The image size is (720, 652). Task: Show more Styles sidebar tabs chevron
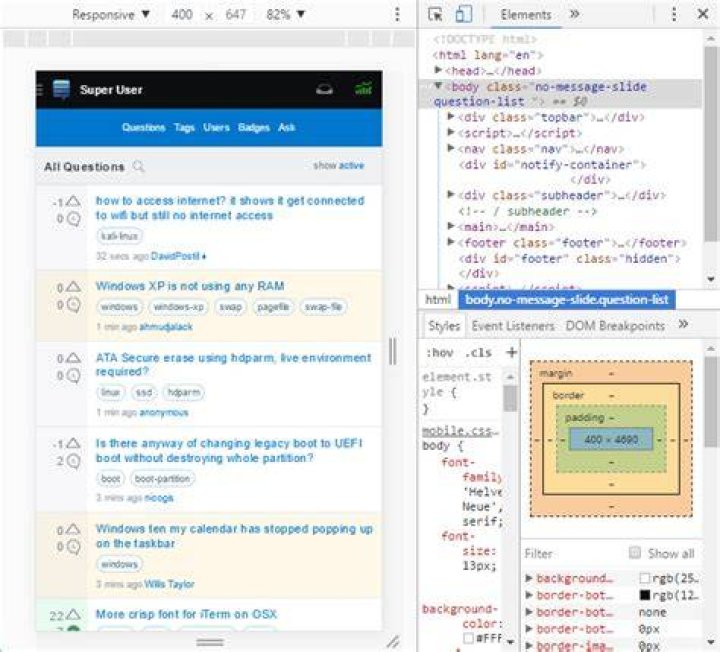pos(683,324)
